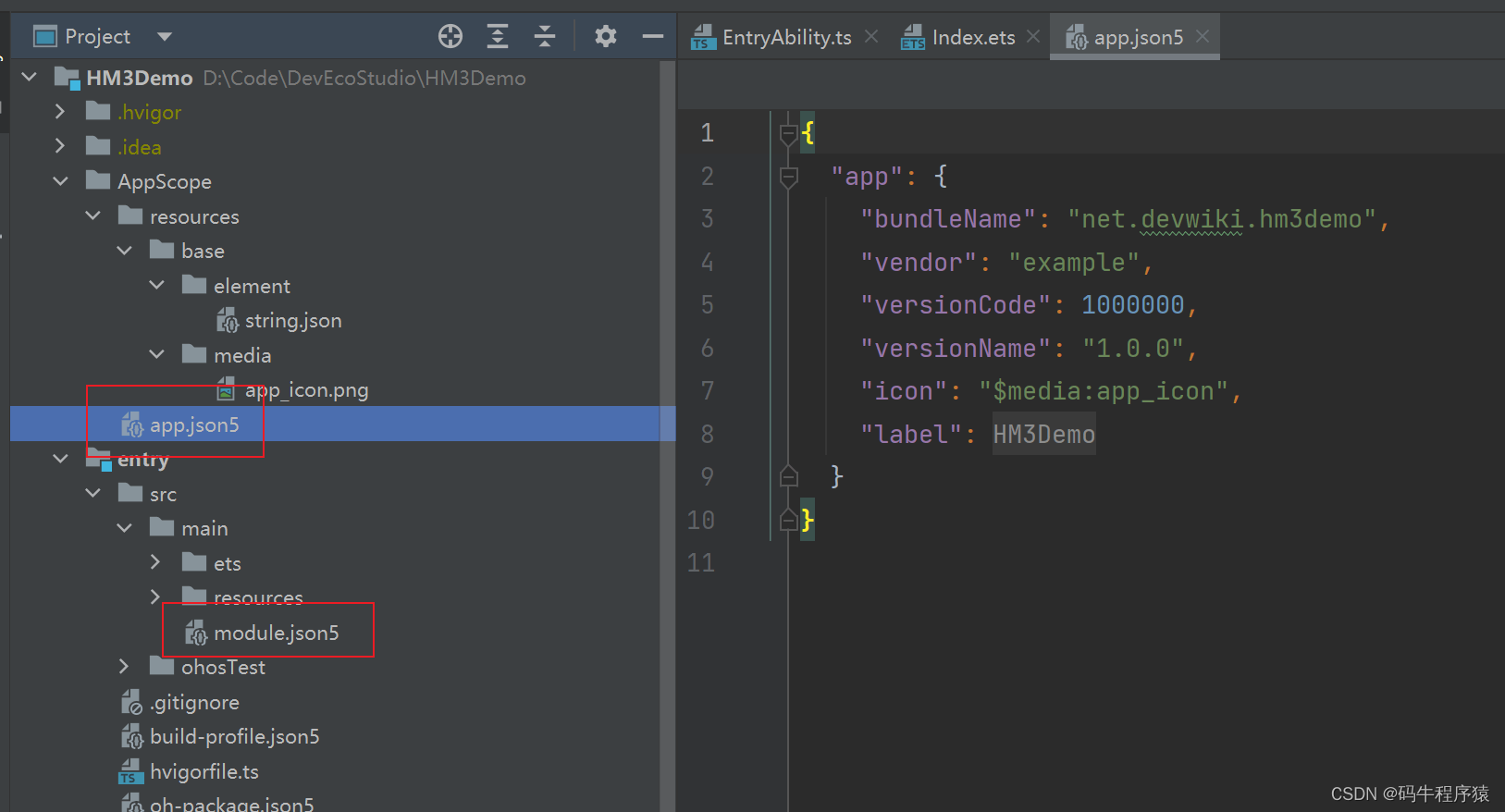Image resolution: width=1505 pixels, height=812 pixels.
Task: Hide the Project panel with minus icon
Action: (x=653, y=36)
